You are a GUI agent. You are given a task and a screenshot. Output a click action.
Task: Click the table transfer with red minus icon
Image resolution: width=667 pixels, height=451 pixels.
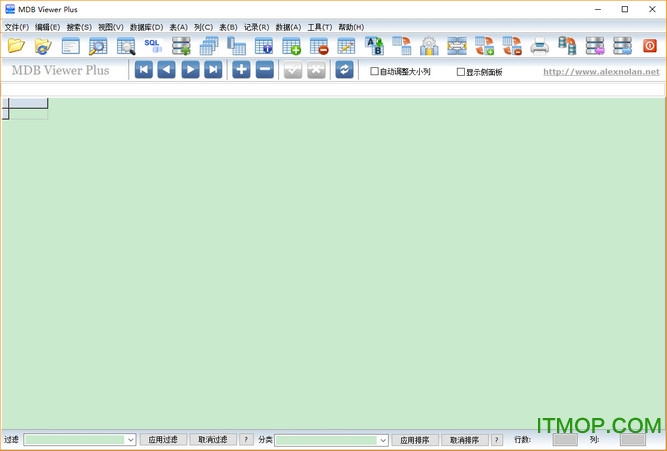coord(512,46)
